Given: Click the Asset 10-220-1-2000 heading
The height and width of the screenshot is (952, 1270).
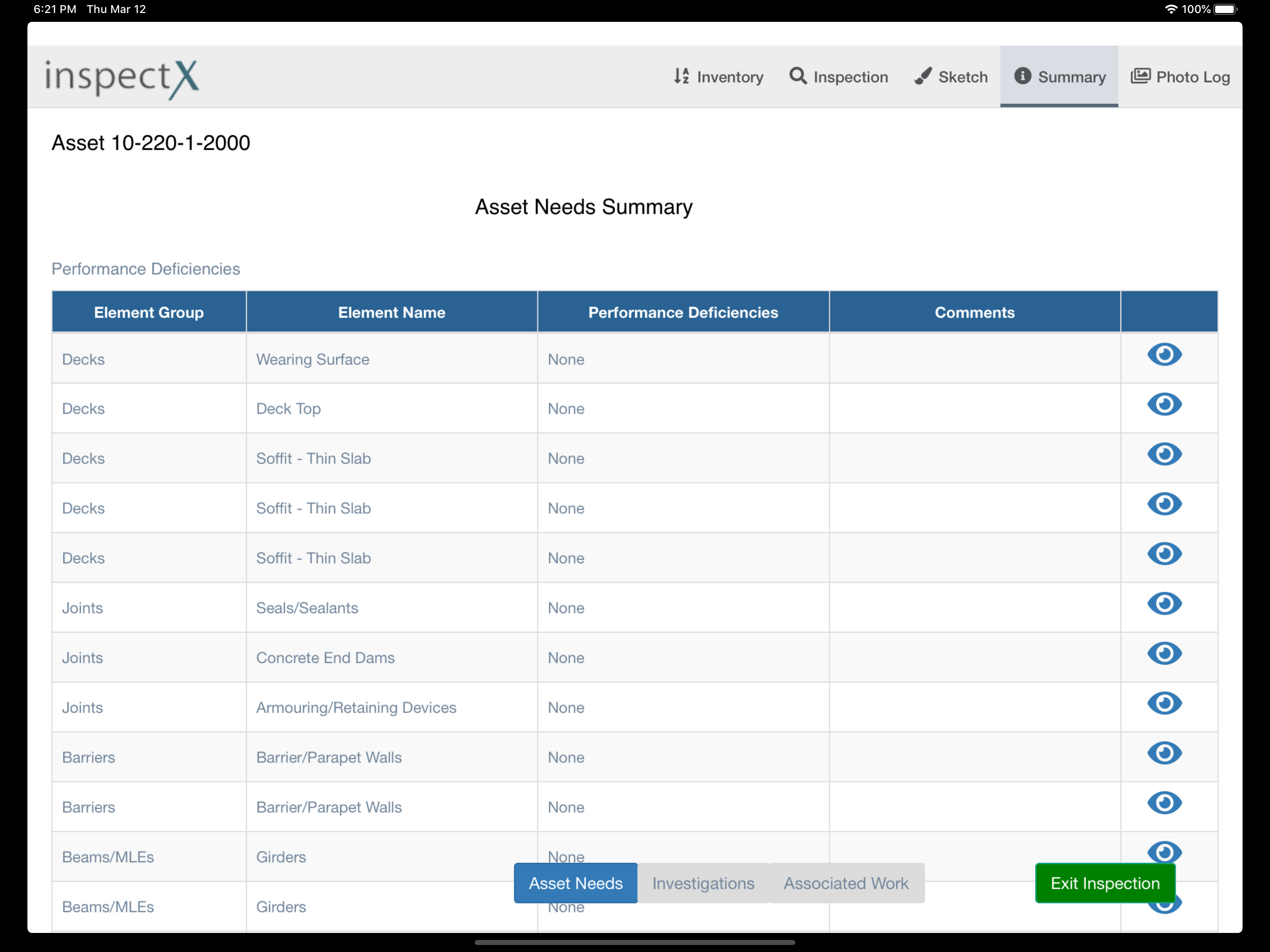Looking at the screenshot, I should [x=151, y=143].
